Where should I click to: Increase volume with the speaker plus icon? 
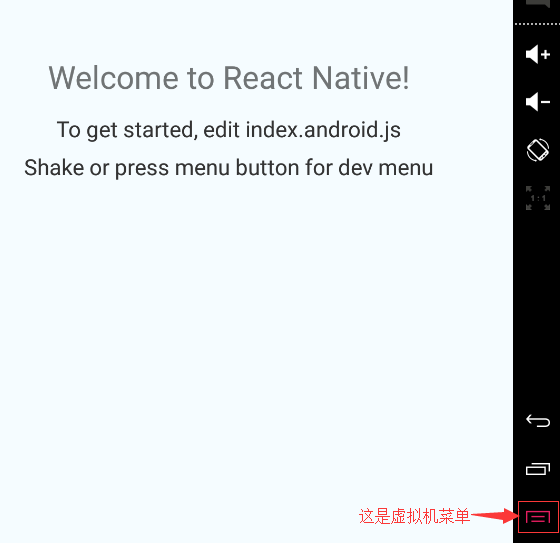point(538,55)
